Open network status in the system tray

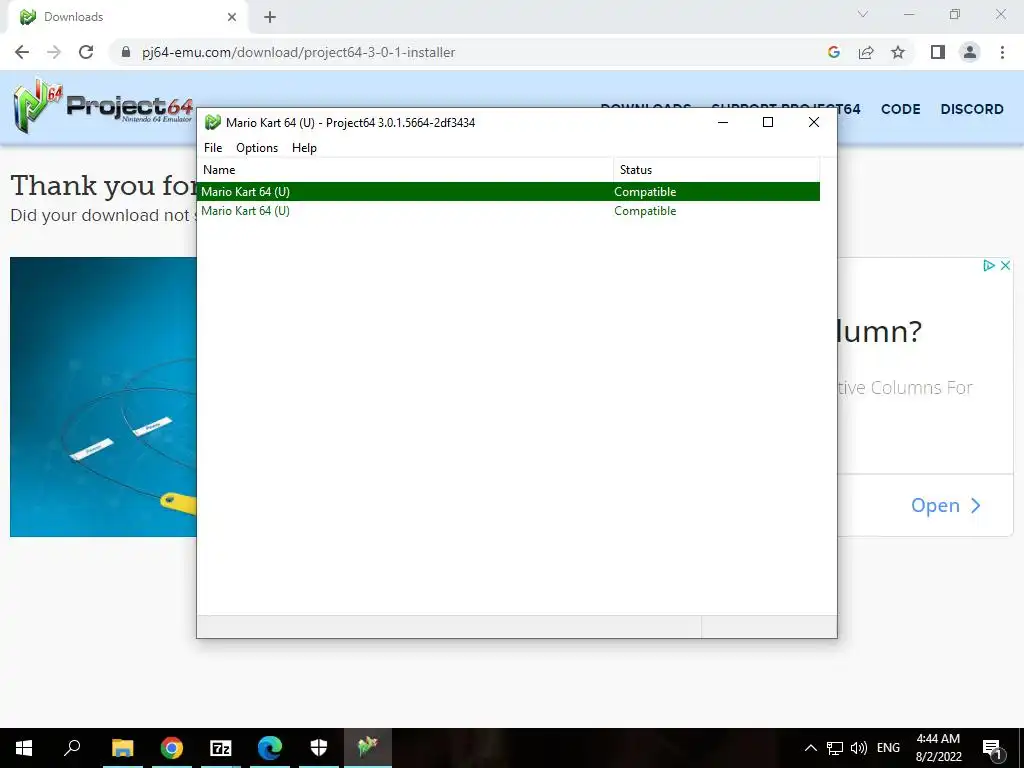(x=835, y=748)
